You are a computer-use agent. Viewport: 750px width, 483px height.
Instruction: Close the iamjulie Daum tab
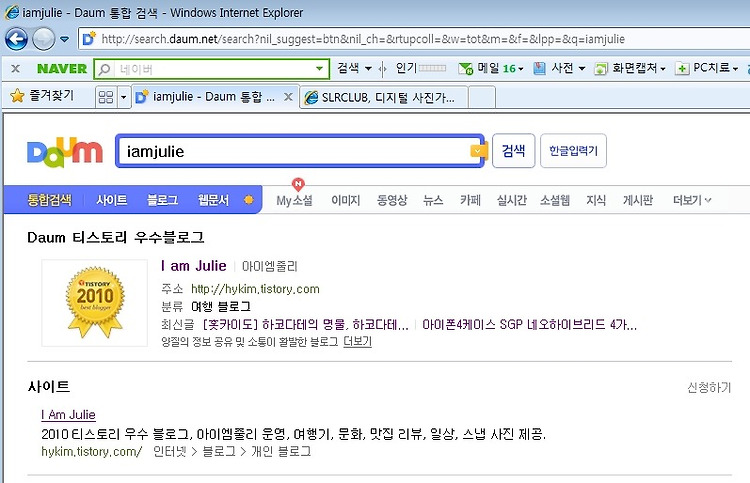pyautogui.click(x=288, y=97)
